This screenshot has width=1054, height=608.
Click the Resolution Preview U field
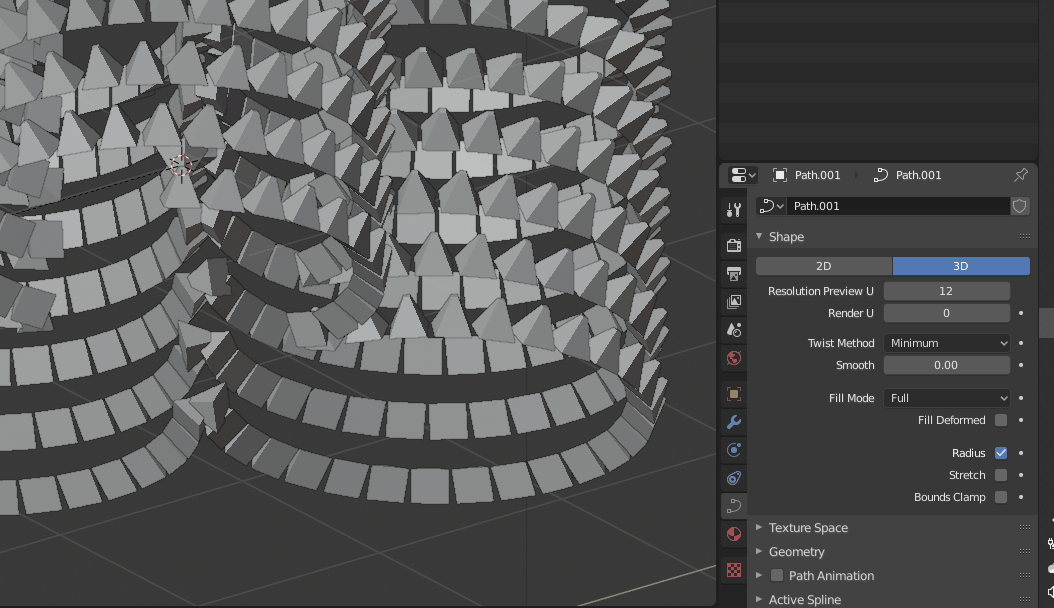946,291
